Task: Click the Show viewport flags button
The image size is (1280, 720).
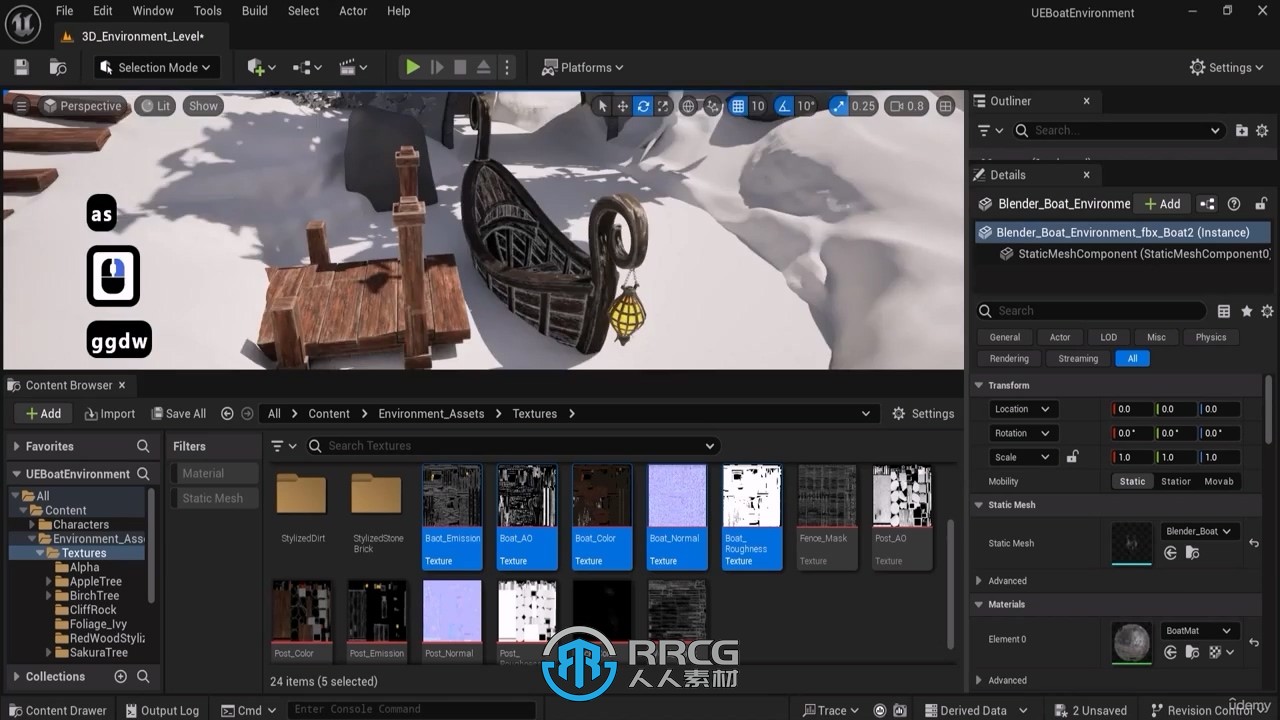Action: click(203, 106)
